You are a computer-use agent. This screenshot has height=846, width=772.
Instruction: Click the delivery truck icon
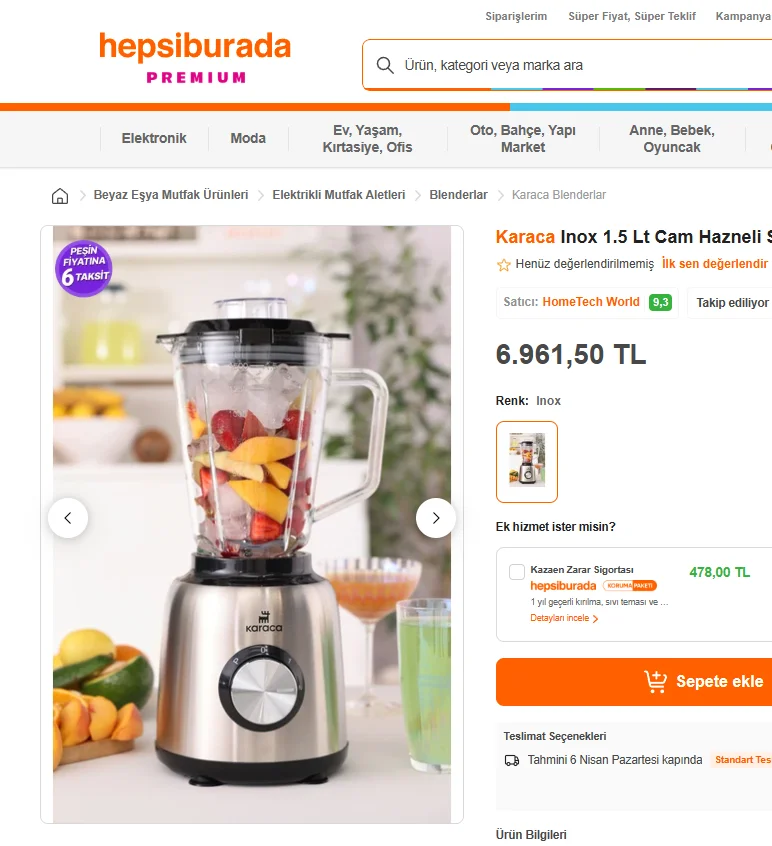(511, 760)
